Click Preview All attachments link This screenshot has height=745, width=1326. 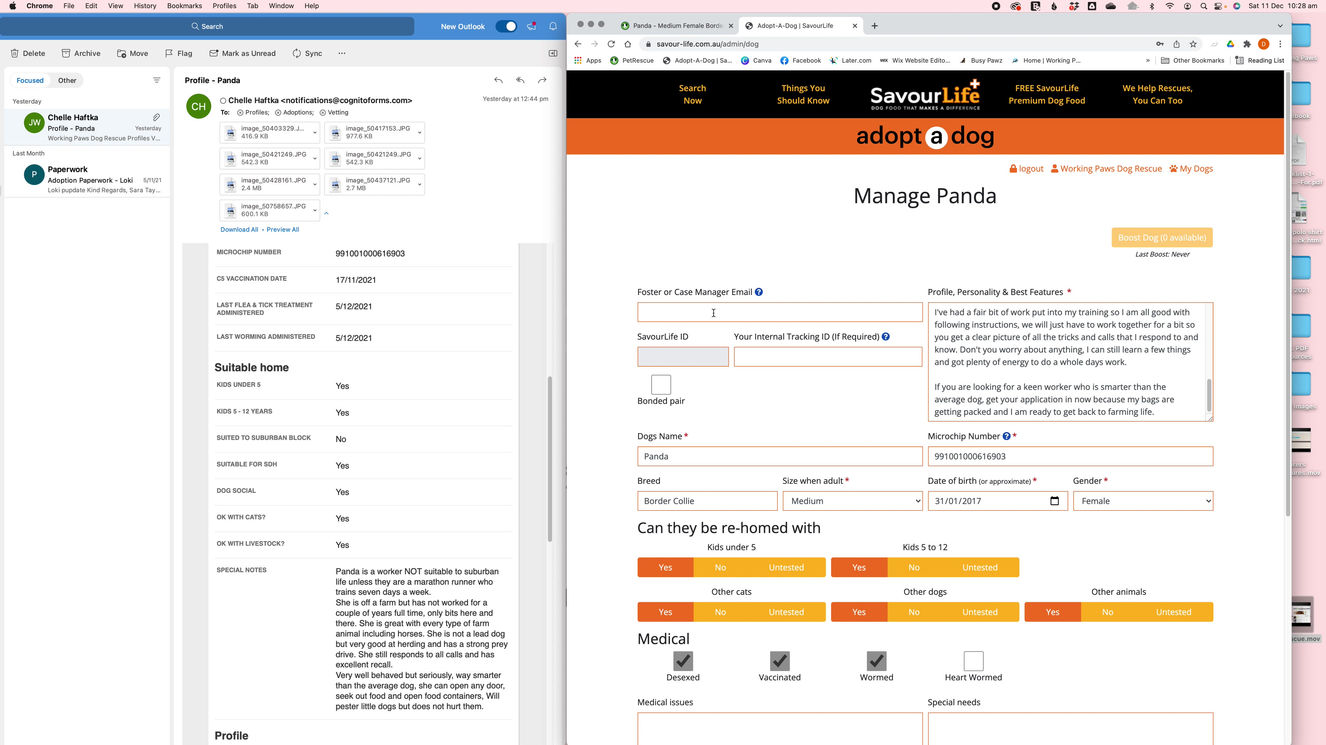point(283,229)
